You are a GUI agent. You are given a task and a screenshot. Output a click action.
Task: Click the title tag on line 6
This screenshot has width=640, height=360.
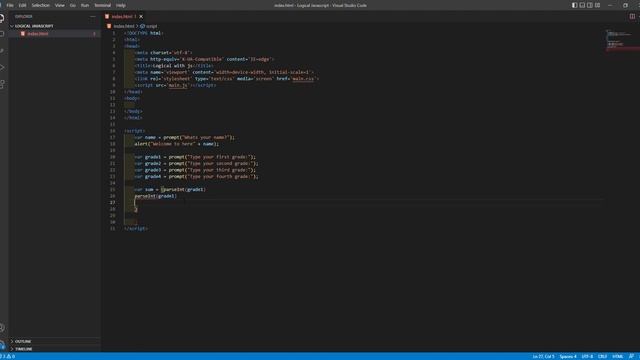[x=174, y=66]
